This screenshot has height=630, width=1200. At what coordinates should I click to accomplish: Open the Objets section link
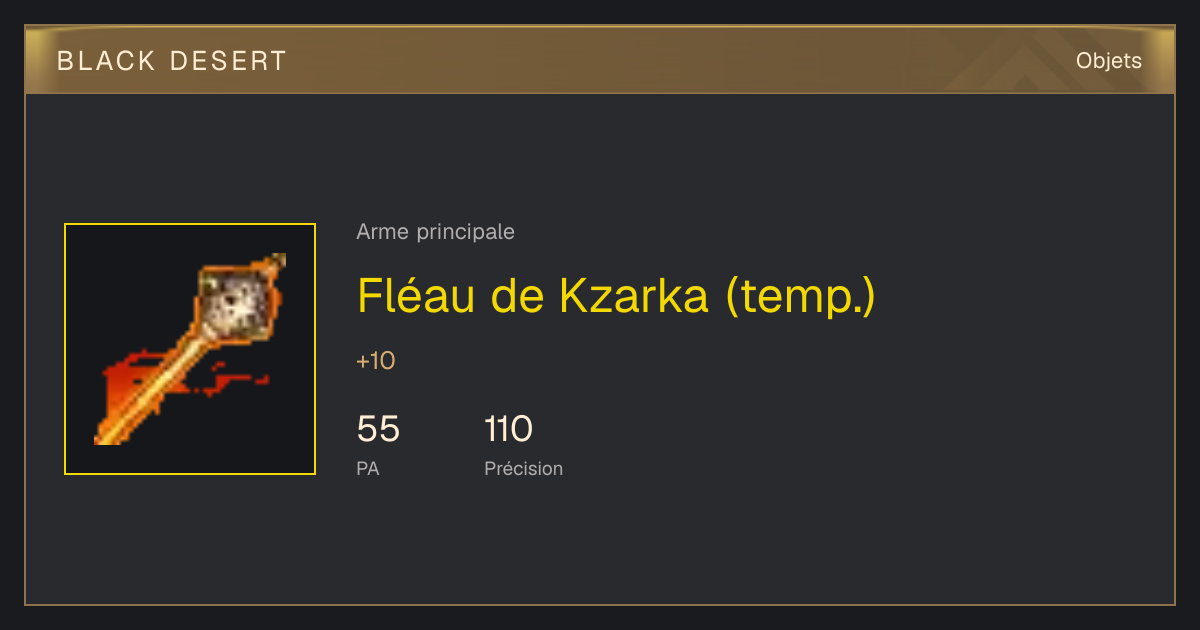(x=1108, y=61)
